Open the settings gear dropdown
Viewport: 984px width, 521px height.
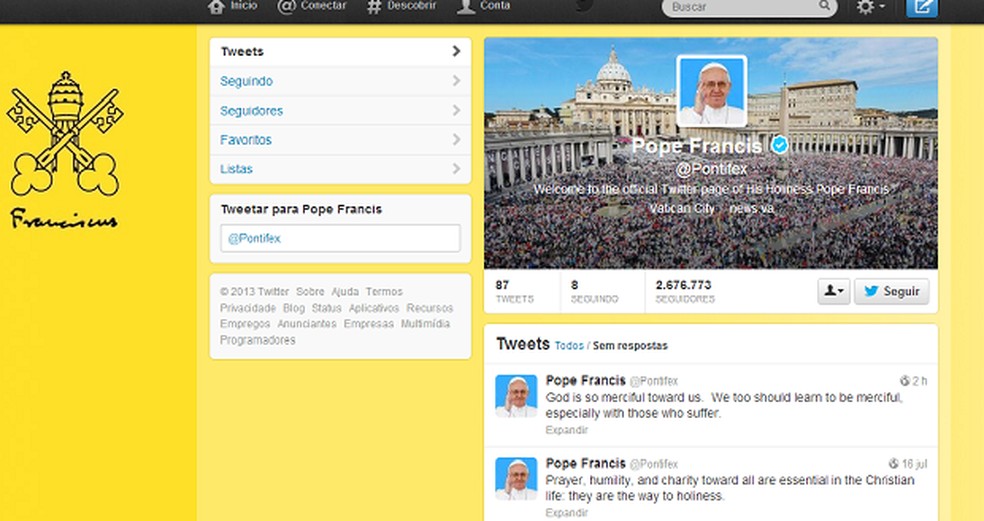[x=870, y=7]
